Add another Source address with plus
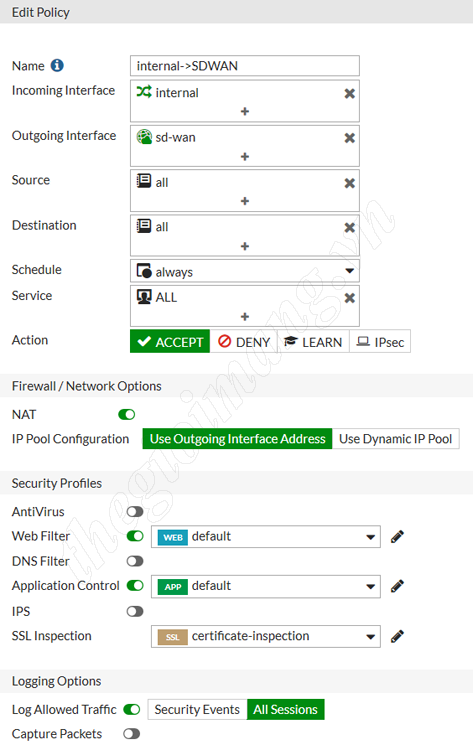Screen dimensions: 473x750 pos(245,201)
